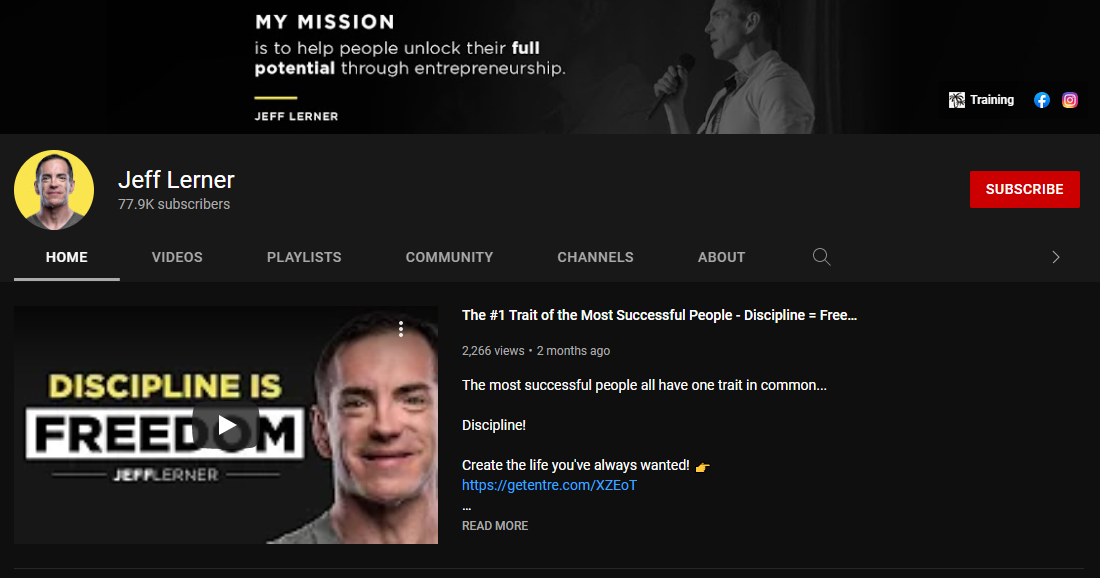
Task: Switch to the Videos tab
Action: 177,257
